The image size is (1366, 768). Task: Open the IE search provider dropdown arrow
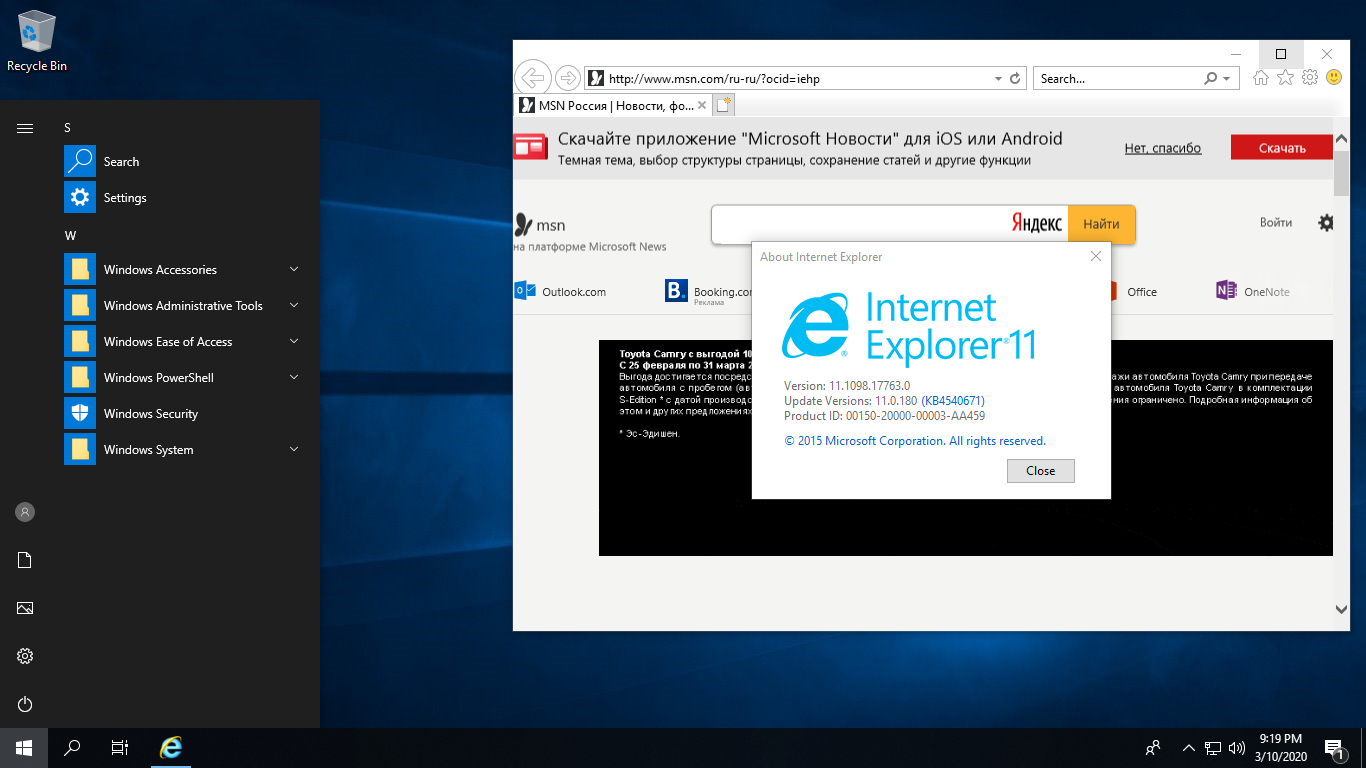[1226, 78]
